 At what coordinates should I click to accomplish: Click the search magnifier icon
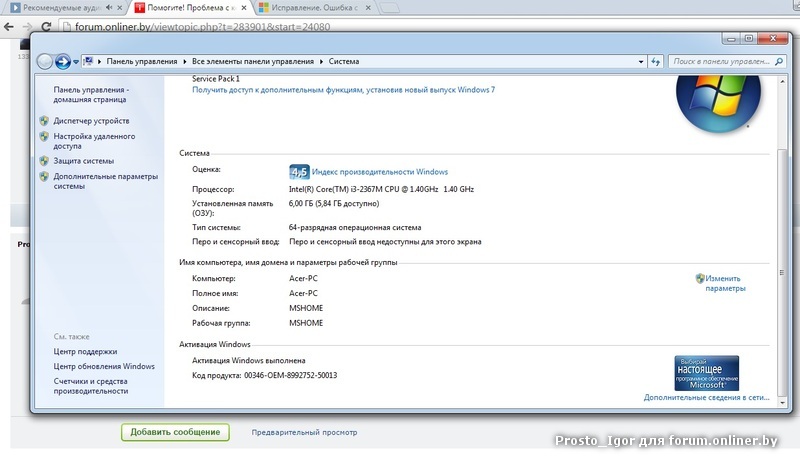pos(779,61)
